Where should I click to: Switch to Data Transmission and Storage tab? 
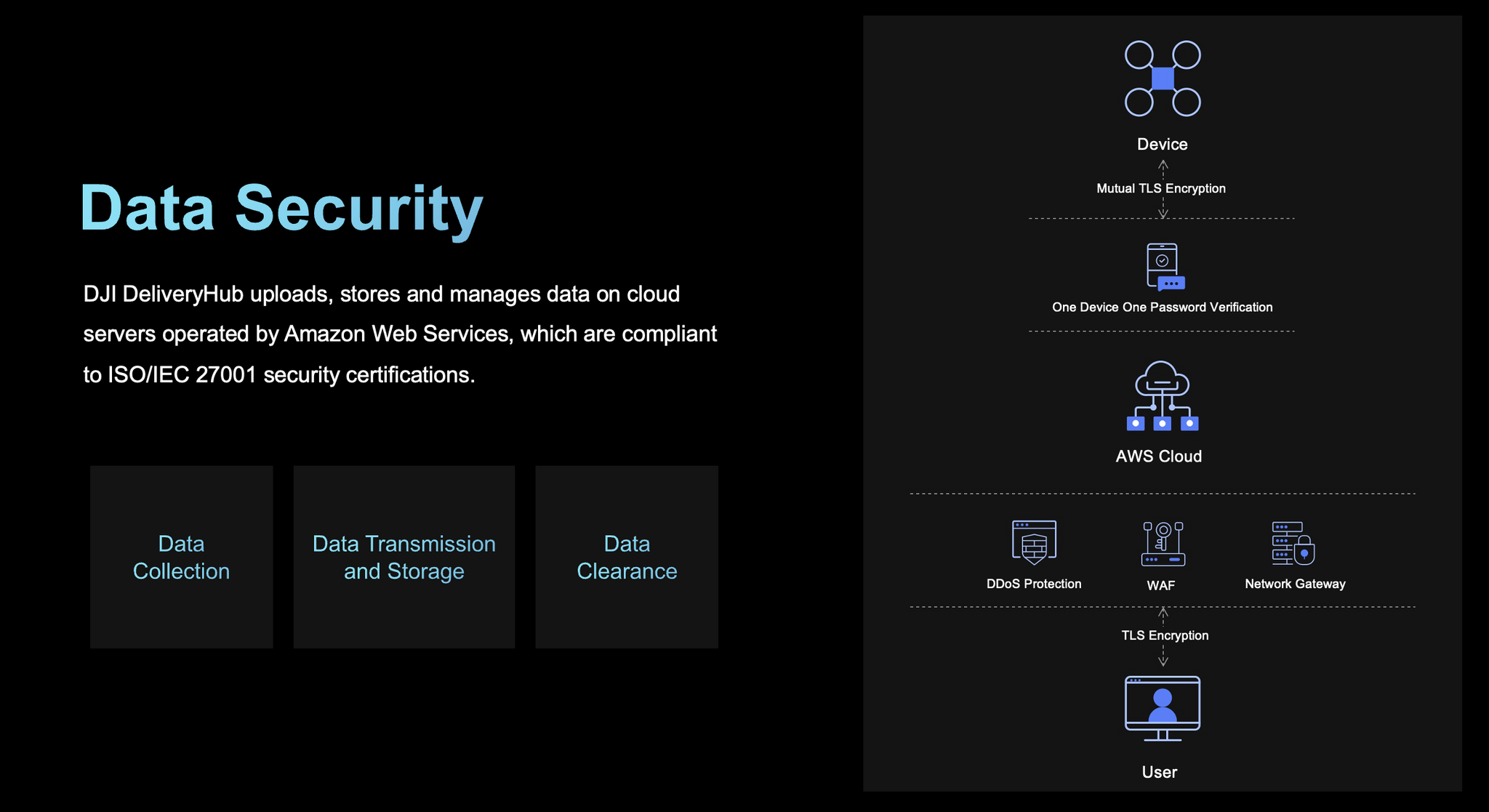click(404, 557)
